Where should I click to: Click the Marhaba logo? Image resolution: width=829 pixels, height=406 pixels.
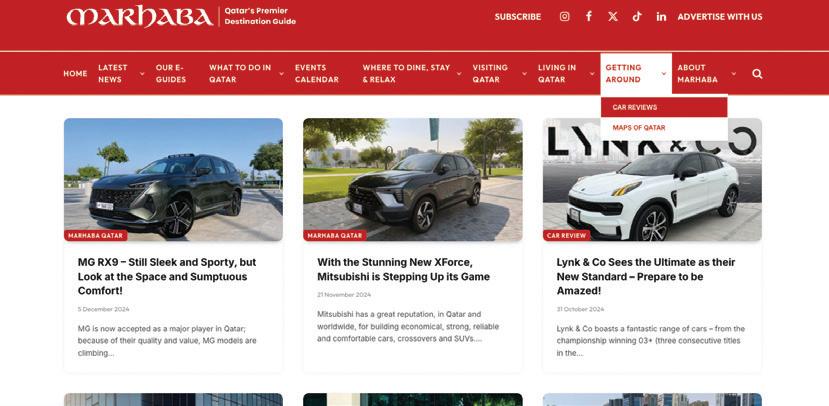pos(140,16)
